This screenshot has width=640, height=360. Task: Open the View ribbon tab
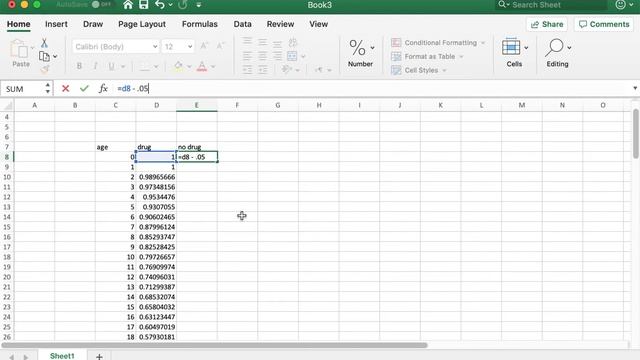318,24
